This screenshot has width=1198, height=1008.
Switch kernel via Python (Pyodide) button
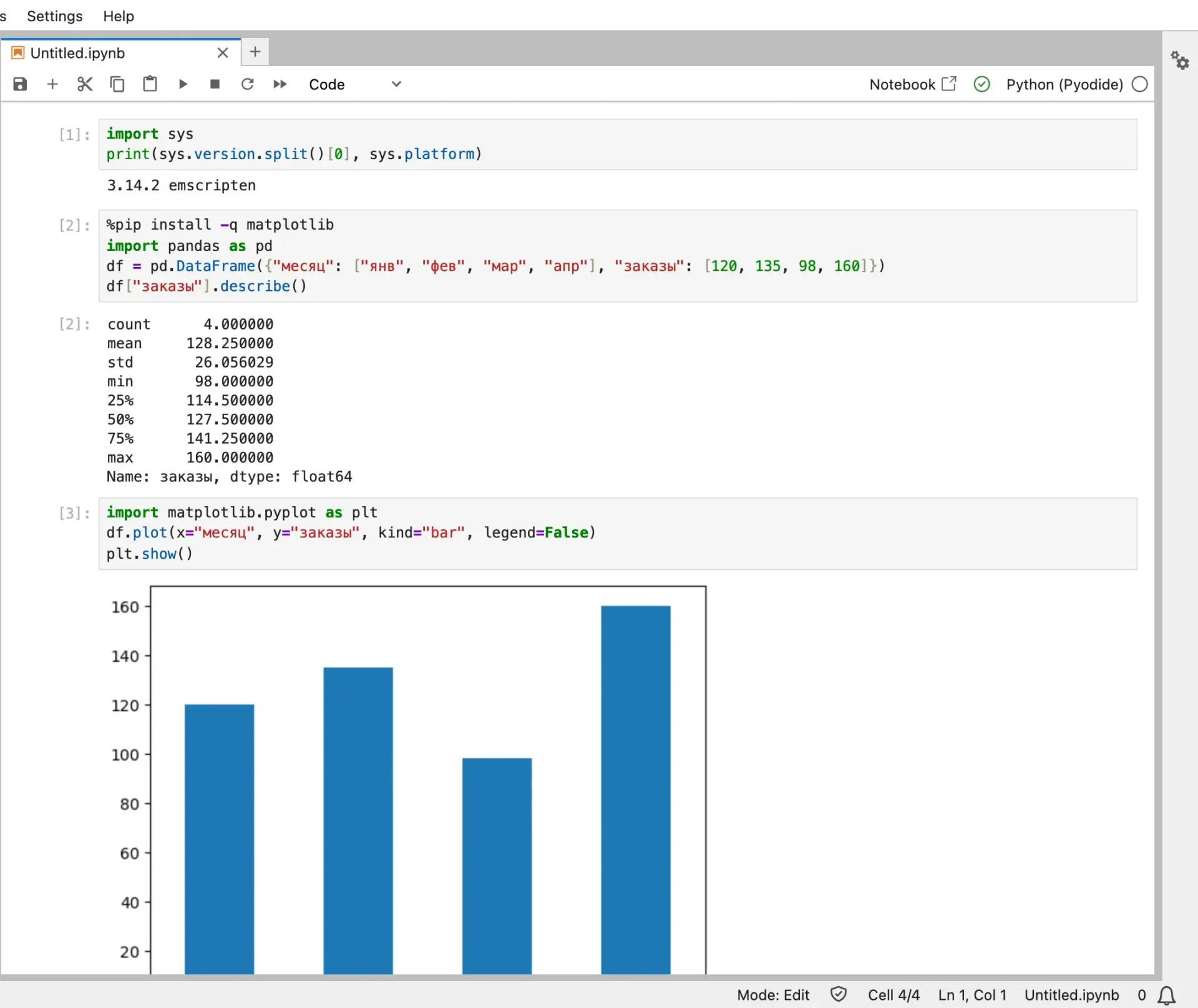[1064, 84]
